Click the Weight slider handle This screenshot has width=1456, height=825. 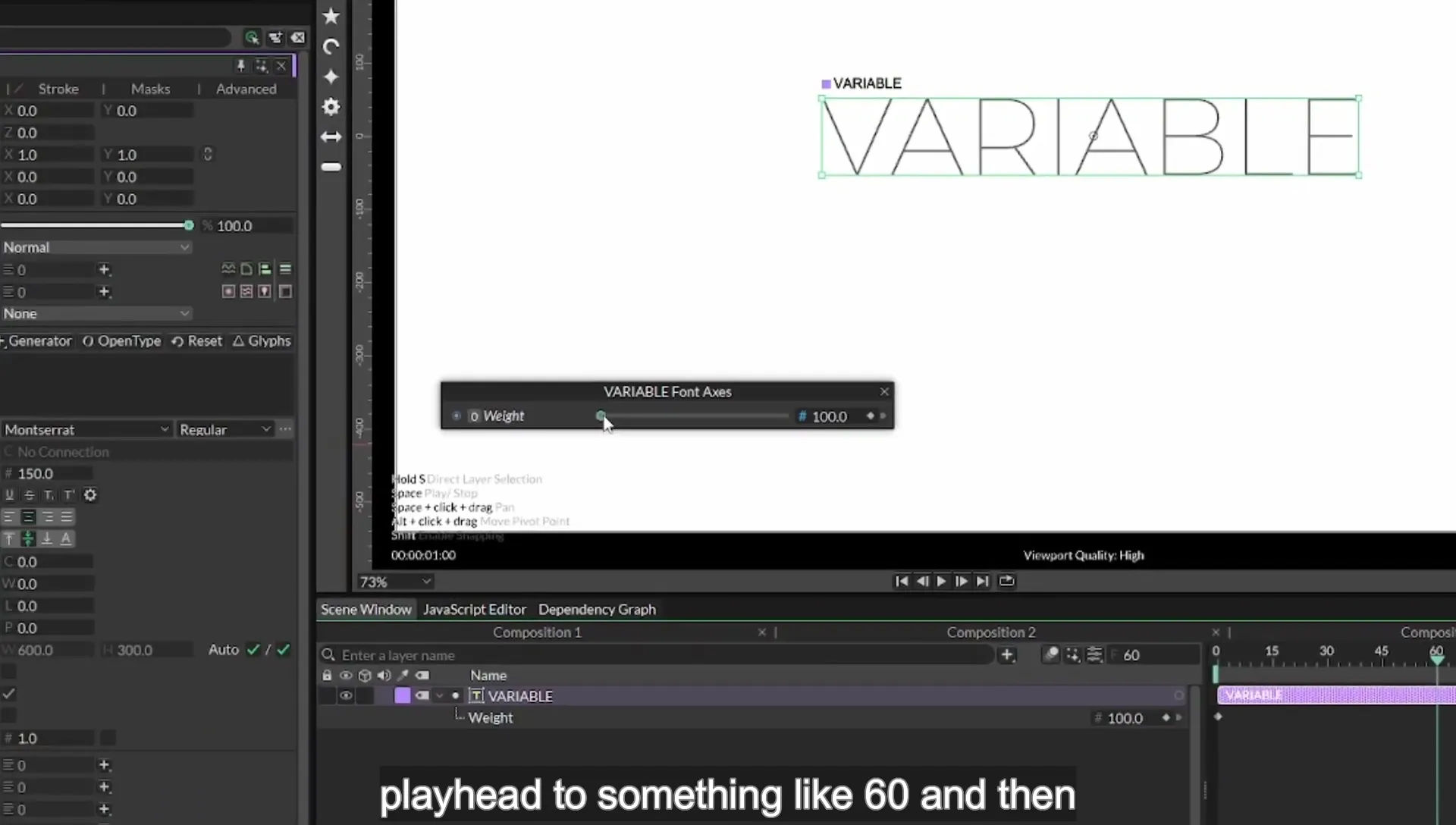[x=601, y=416]
